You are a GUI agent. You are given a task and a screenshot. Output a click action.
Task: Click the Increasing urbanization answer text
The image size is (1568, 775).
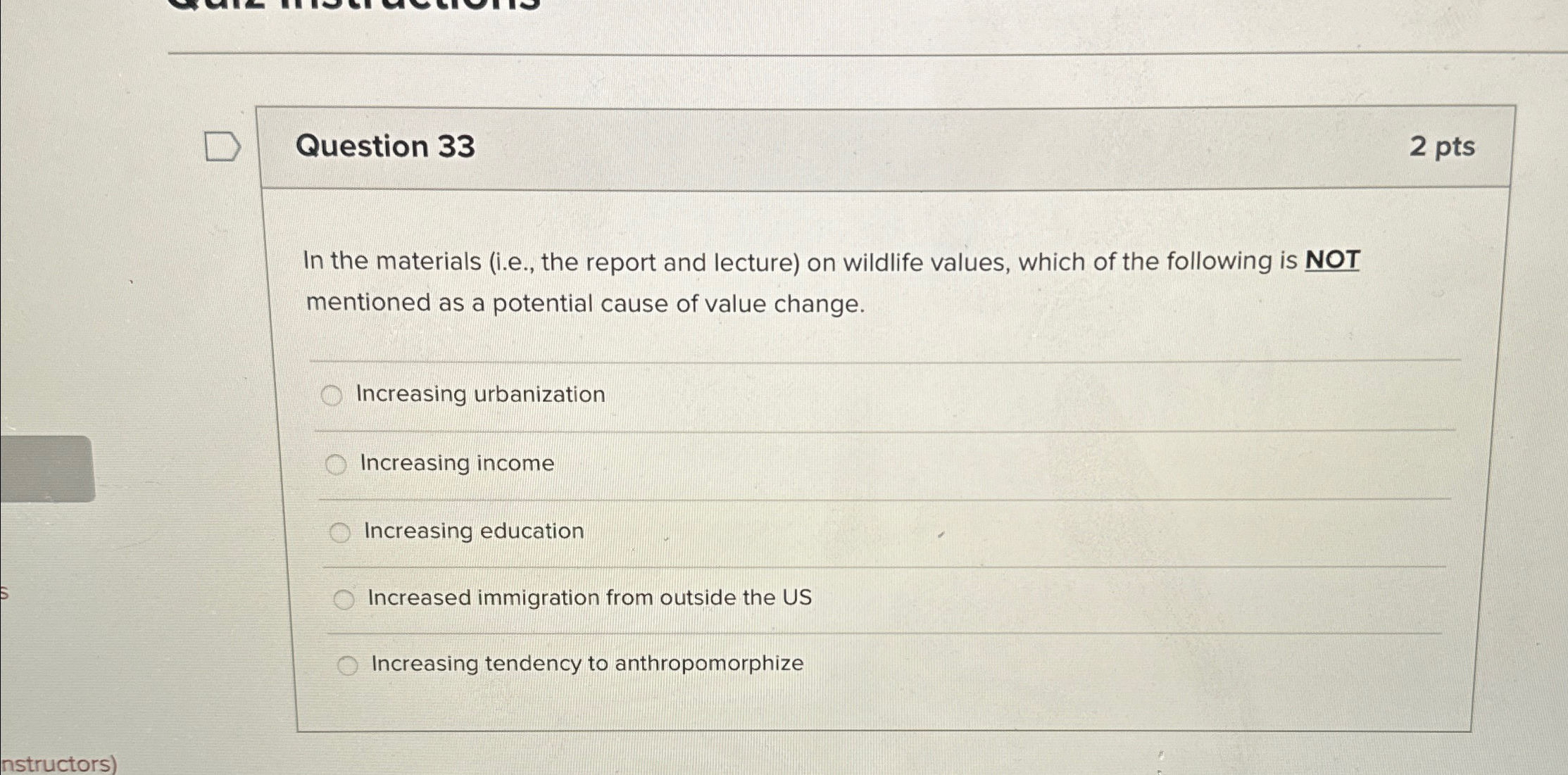click(481, 395)
